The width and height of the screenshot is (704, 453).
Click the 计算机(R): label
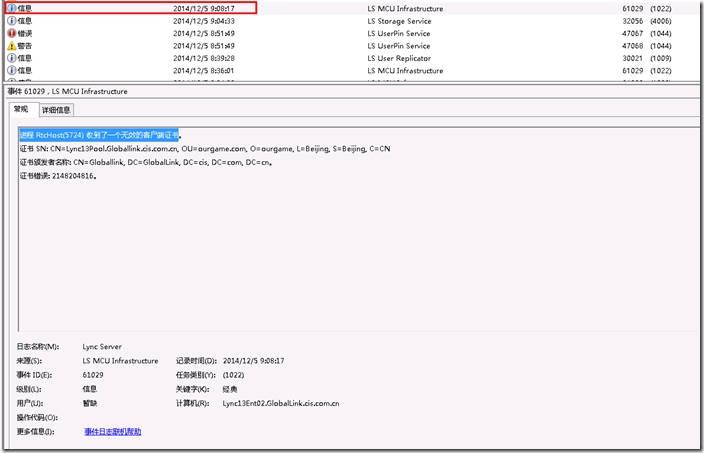pos(193,403)
